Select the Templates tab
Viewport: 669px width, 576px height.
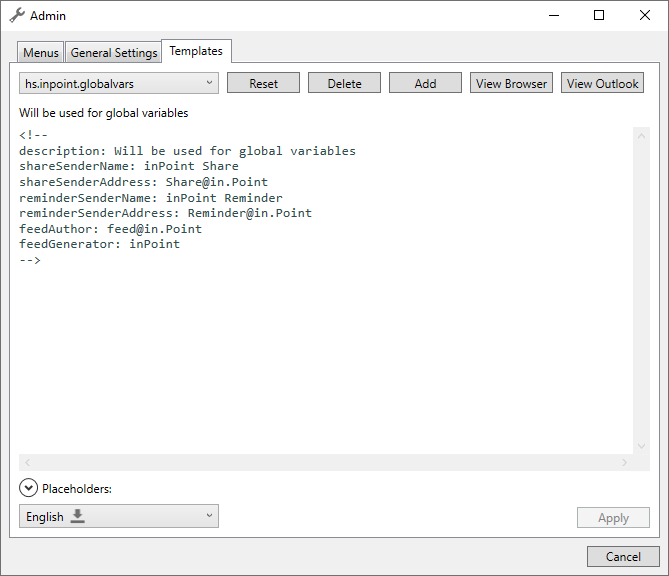click(196, 51)
